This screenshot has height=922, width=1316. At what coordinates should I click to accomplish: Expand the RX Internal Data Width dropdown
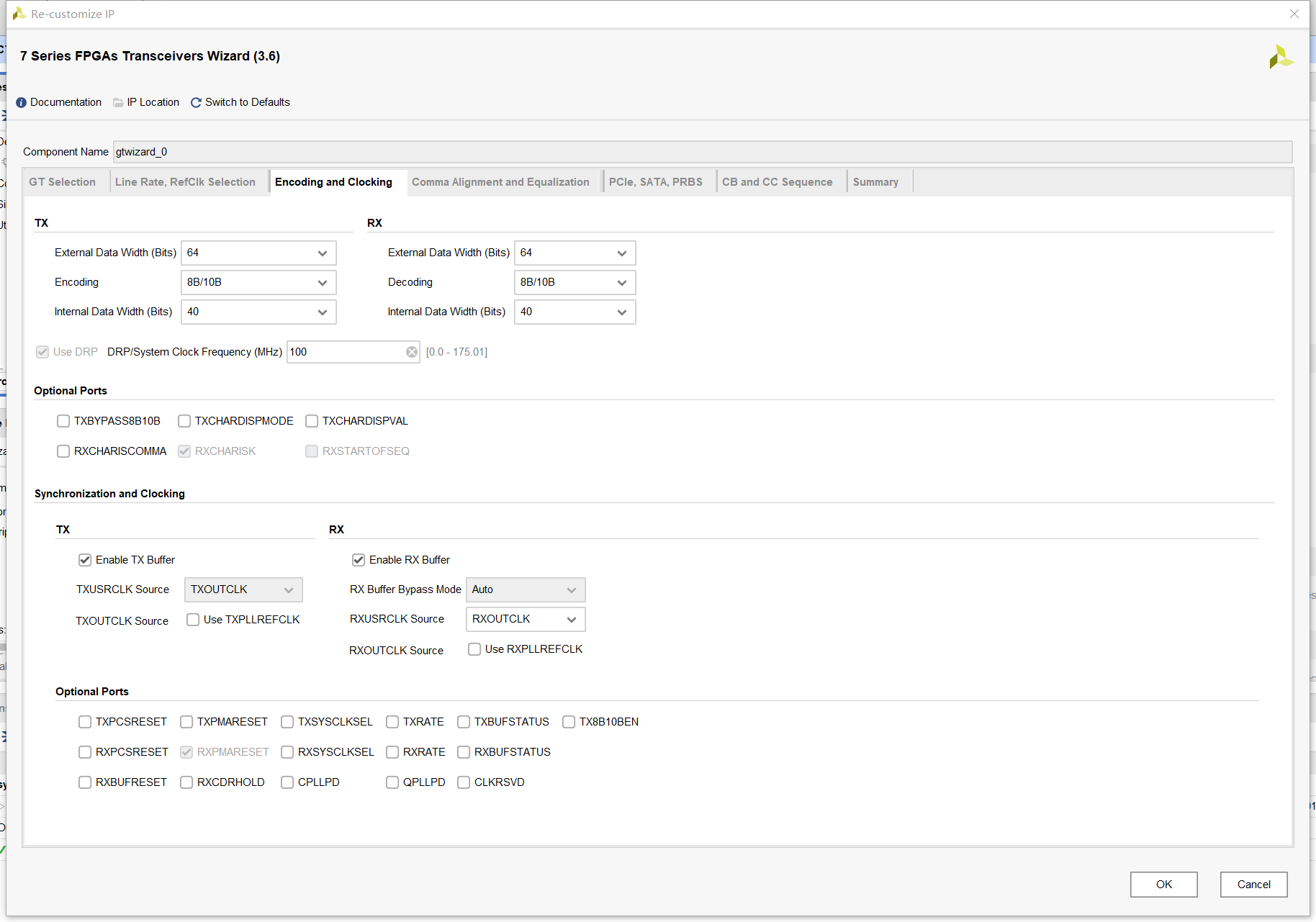coord(574,312)
